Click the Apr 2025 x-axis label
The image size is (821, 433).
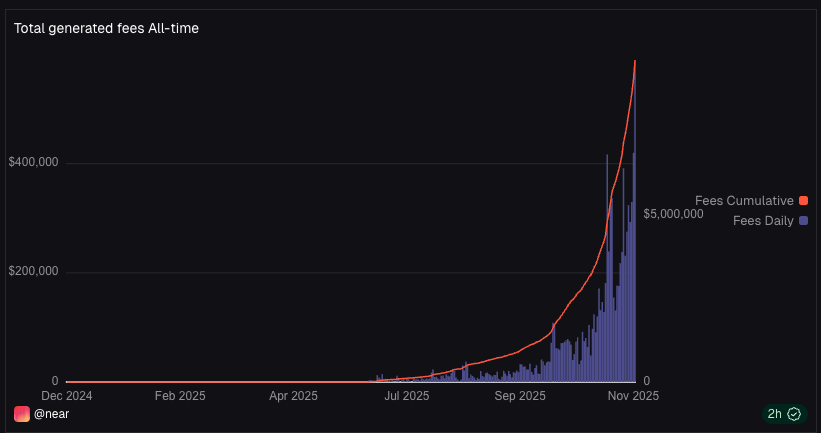293,396
